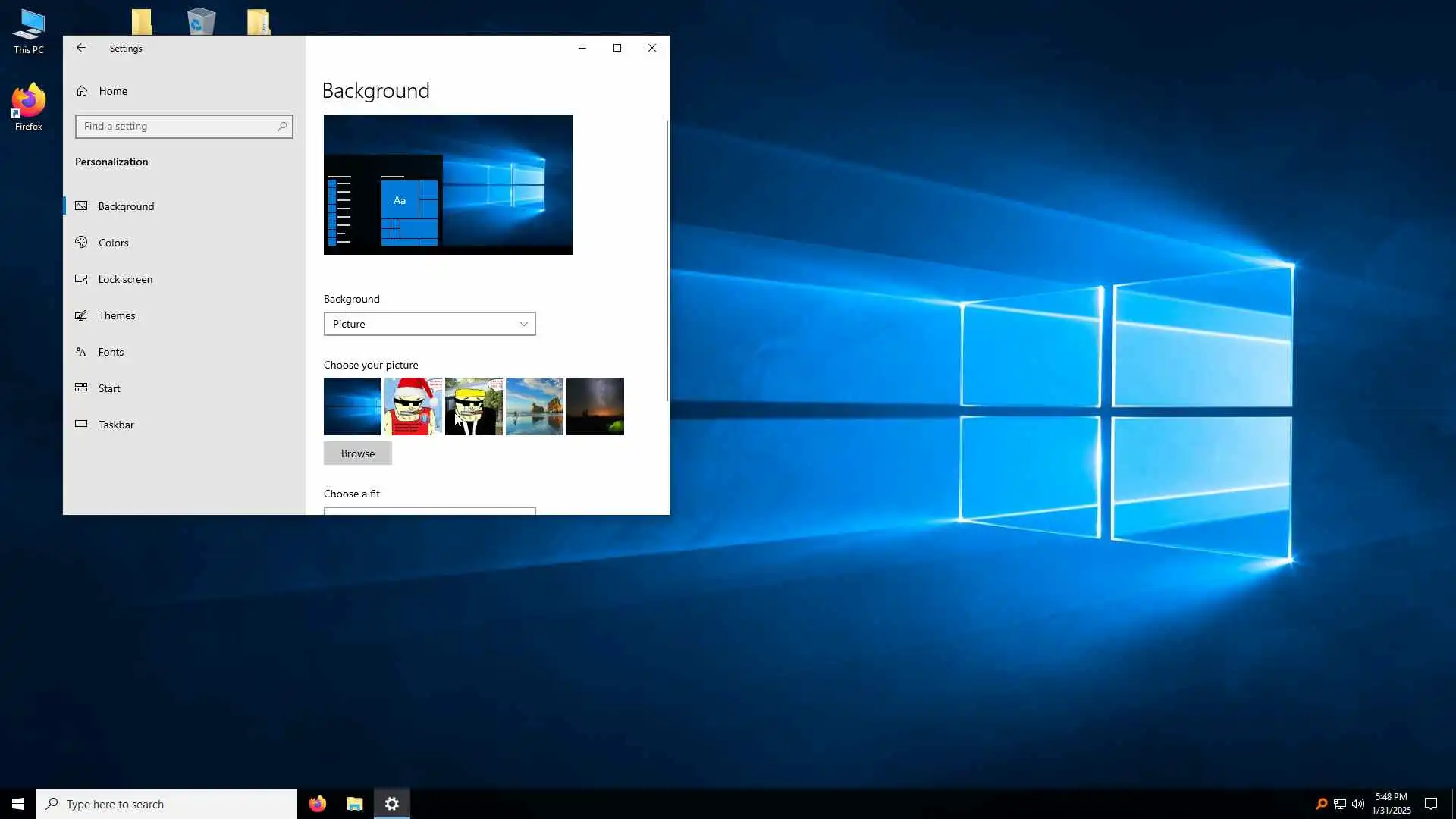Open the Recycle Bin desktop icon
Screen dimensions: 1456x819
[x=201, y=20]
